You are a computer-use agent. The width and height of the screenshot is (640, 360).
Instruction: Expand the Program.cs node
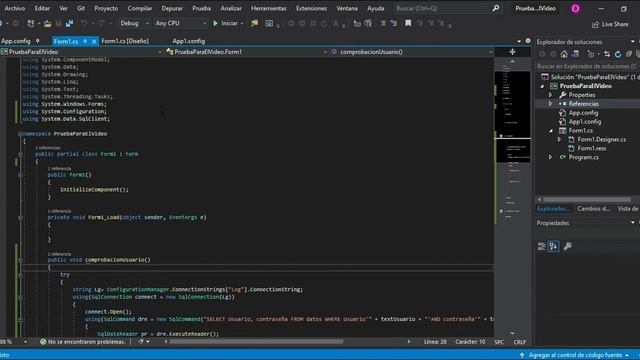pyautogui.click(x=550, y=157)
